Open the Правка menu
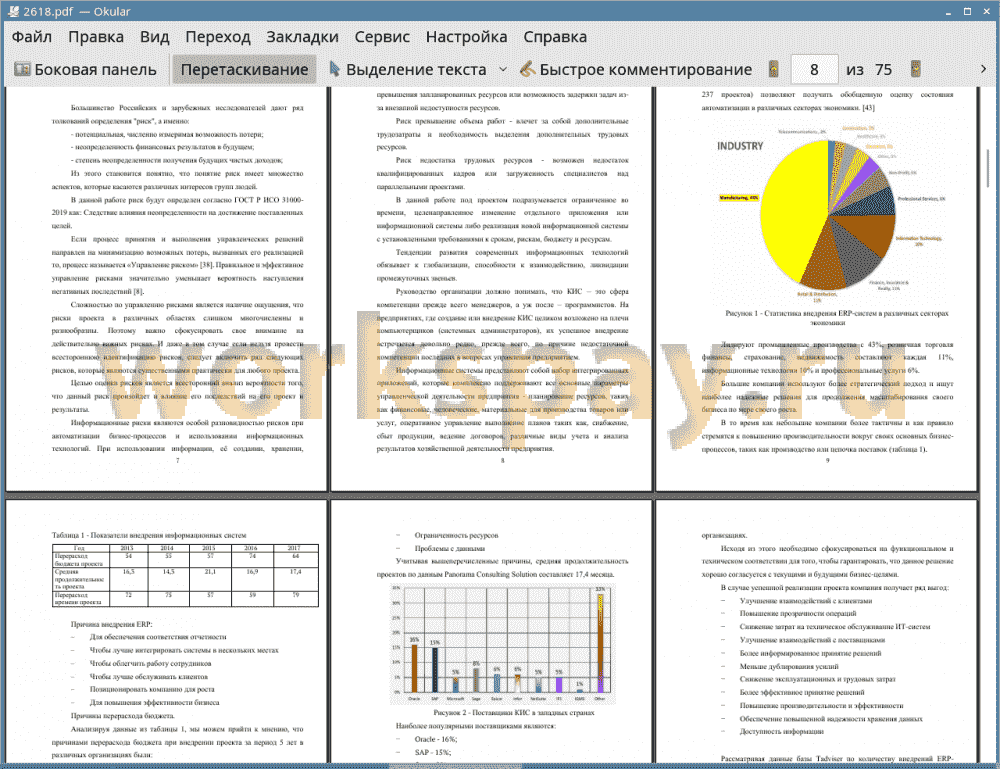This screenshot has width=1000, height=769. coord(96,37)
